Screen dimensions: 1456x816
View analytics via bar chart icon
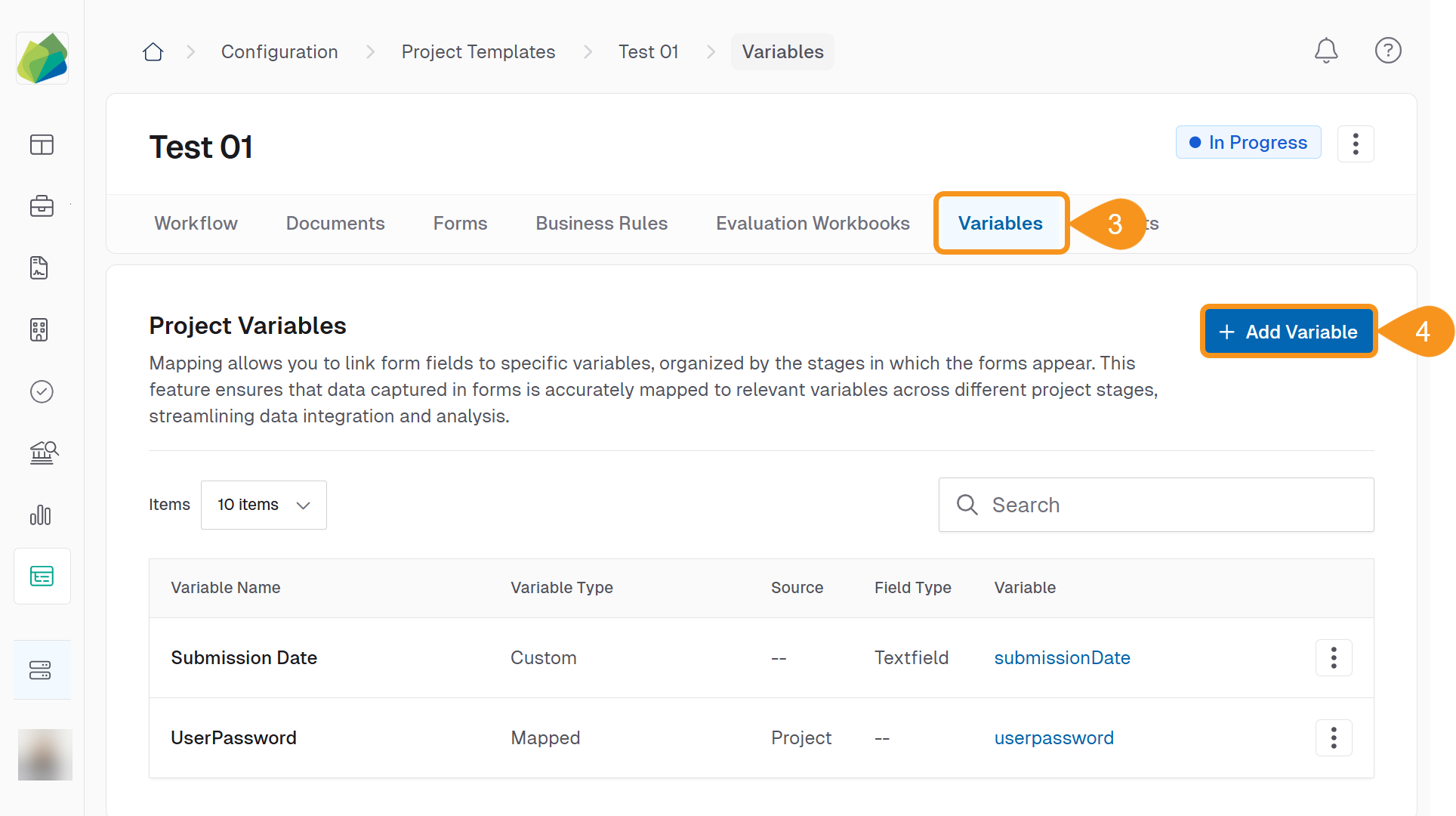(41, 515)
